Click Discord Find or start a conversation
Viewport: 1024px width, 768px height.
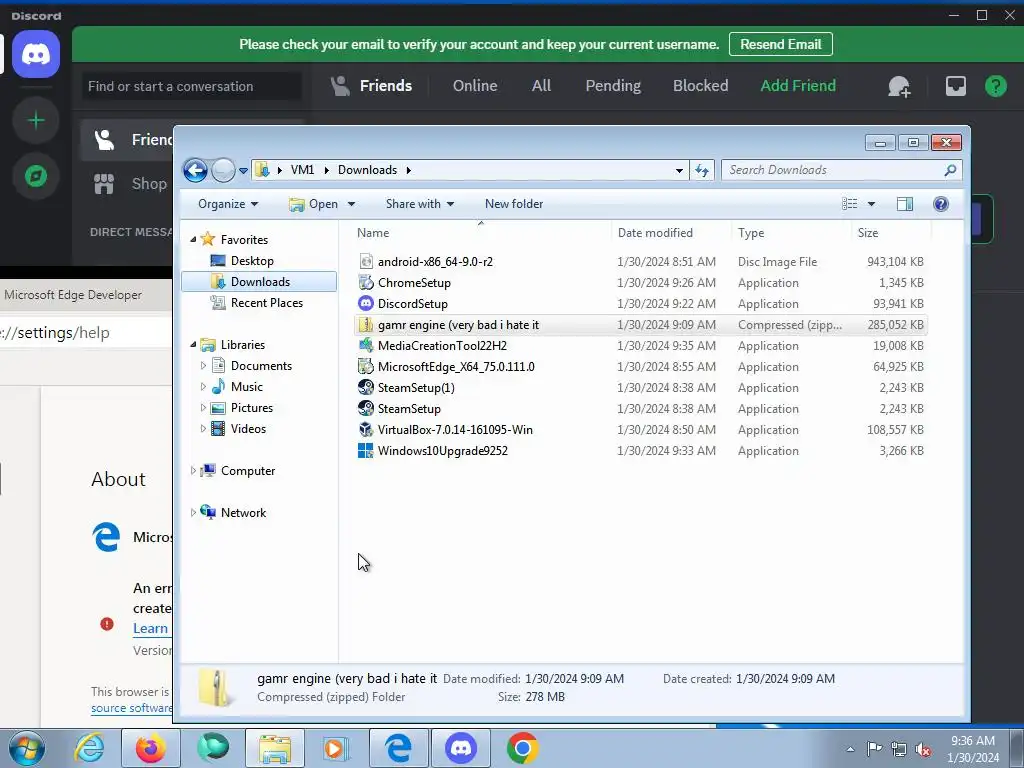click(191, 86)
